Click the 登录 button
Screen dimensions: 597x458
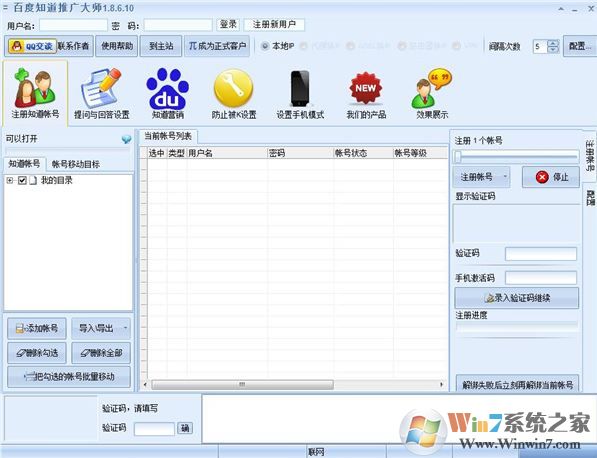coord(228,24)
